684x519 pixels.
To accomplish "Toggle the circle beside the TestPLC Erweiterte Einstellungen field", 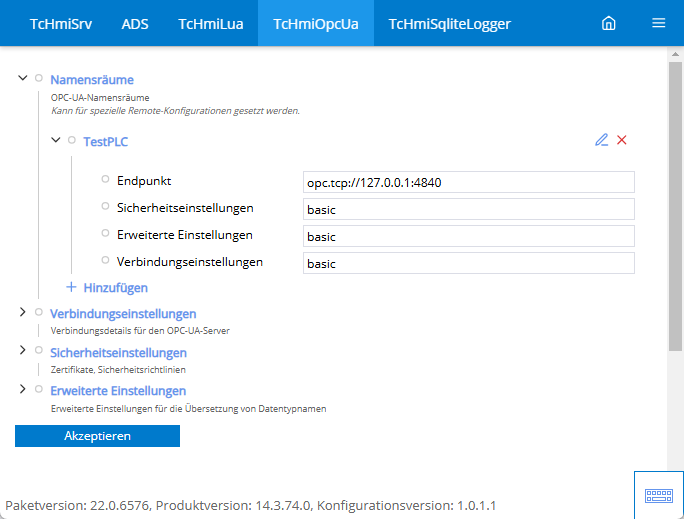I will (x=105, y=233).
